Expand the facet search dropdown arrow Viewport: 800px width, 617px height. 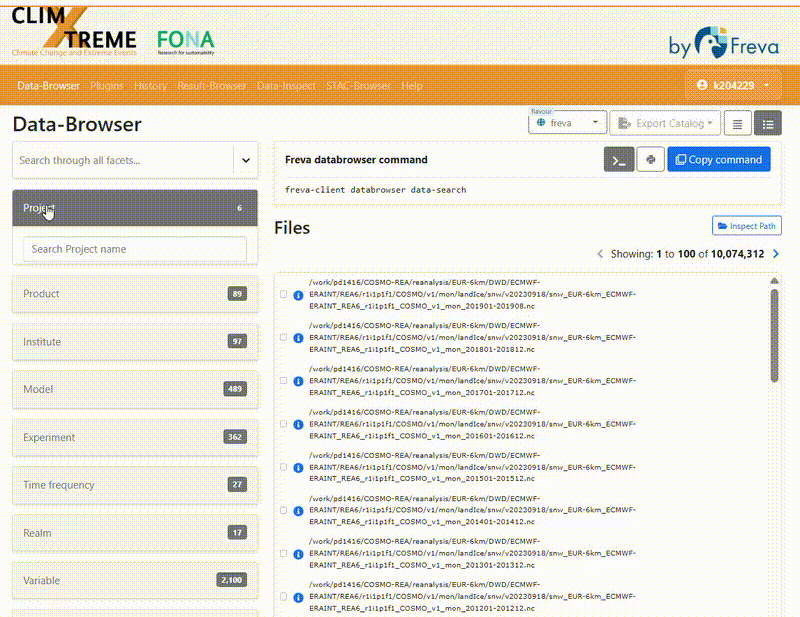tap(246, 160)
